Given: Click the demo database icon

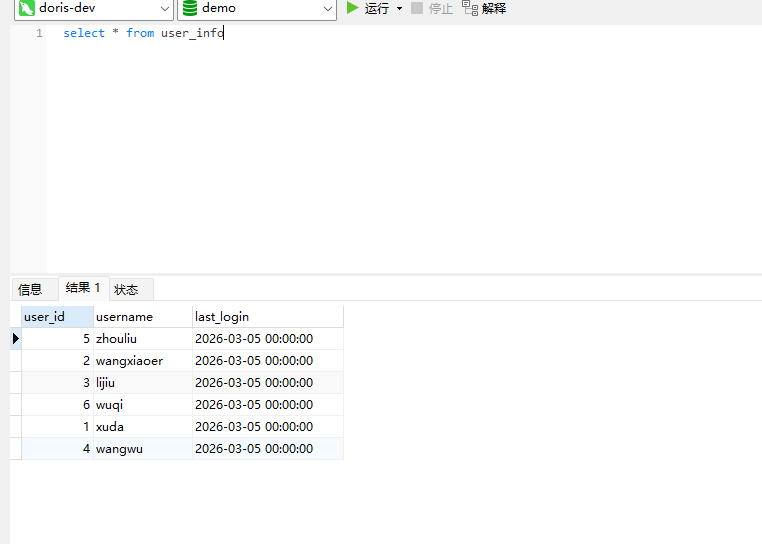Looking at the screenshot, I should [189, 8].
